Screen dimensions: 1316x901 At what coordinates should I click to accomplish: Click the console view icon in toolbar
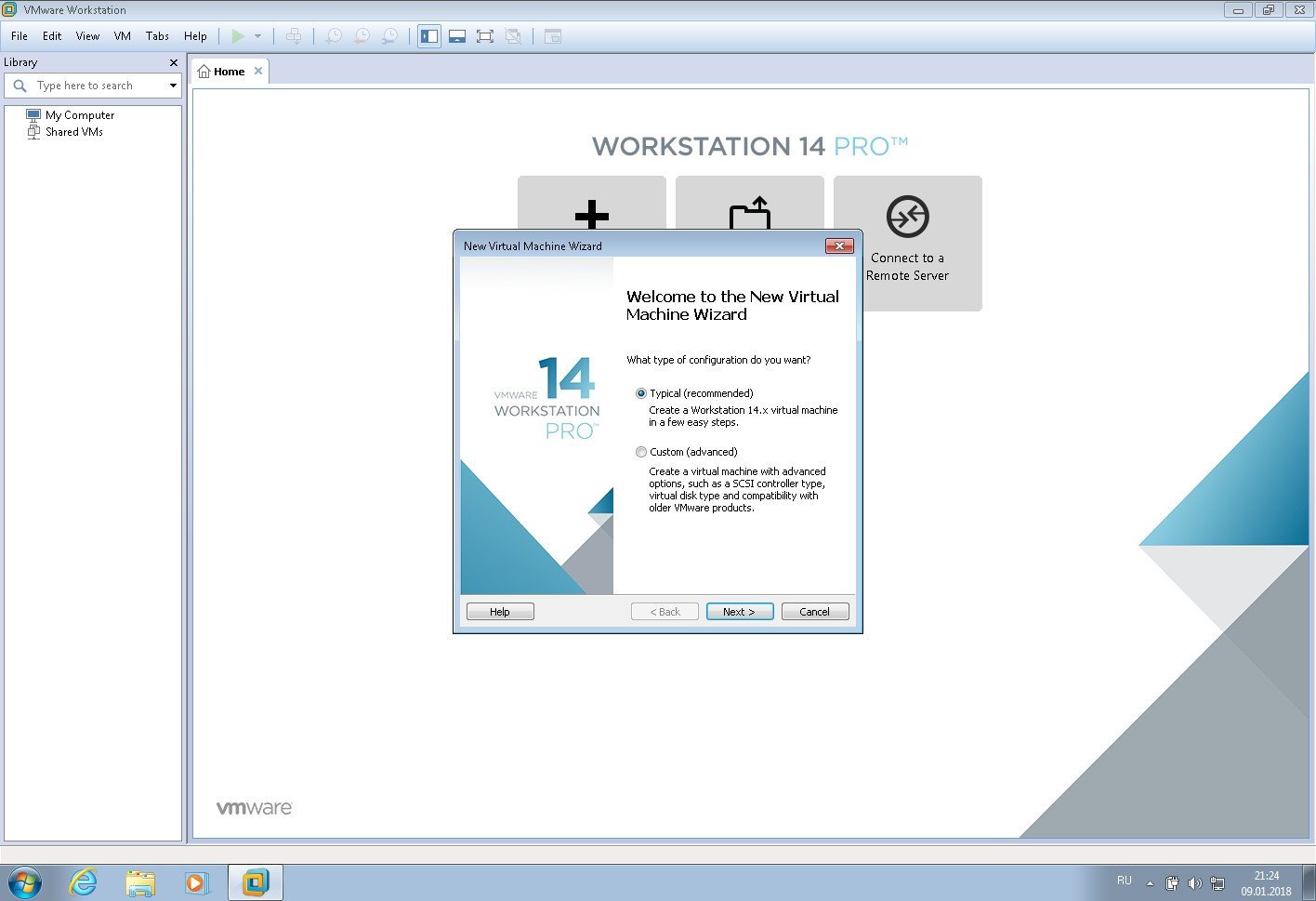tap(553, 36)
